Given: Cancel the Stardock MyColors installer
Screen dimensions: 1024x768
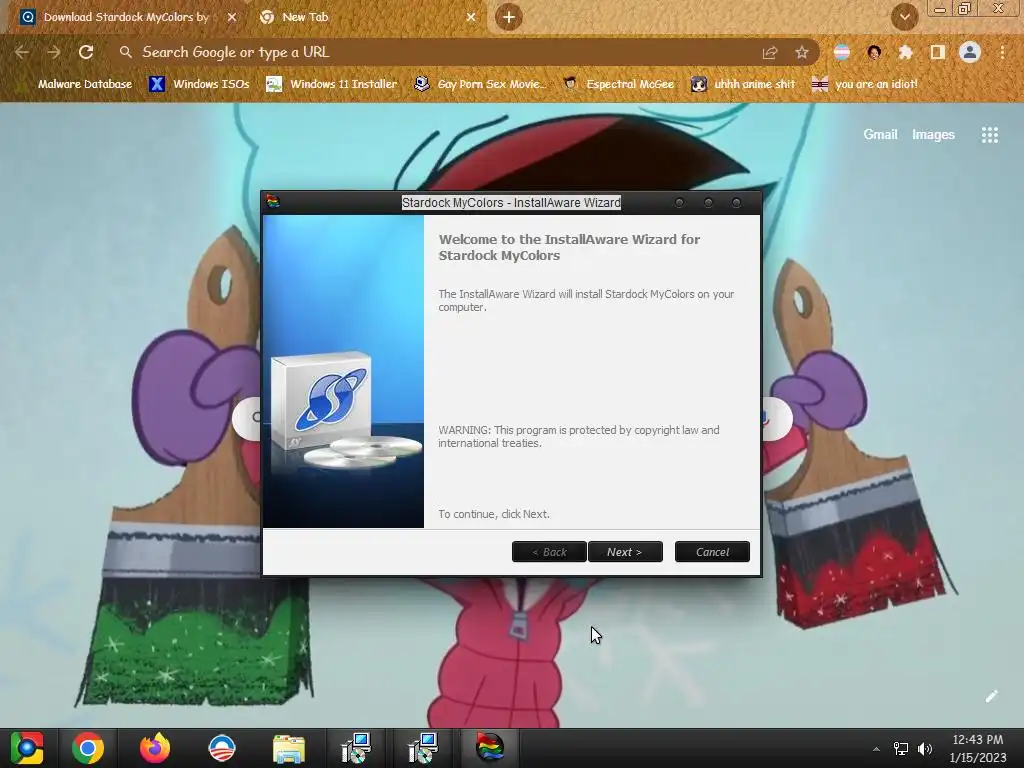Looking at the screenshot, I should click(x=712, y=552).
